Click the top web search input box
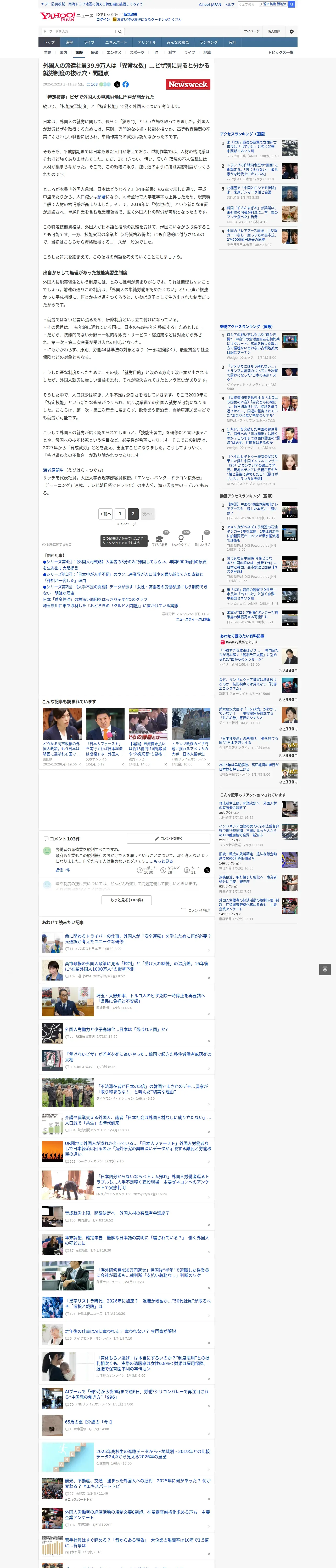The height and width of the screenshot is (1568, 336). click(x=248, y=4)
